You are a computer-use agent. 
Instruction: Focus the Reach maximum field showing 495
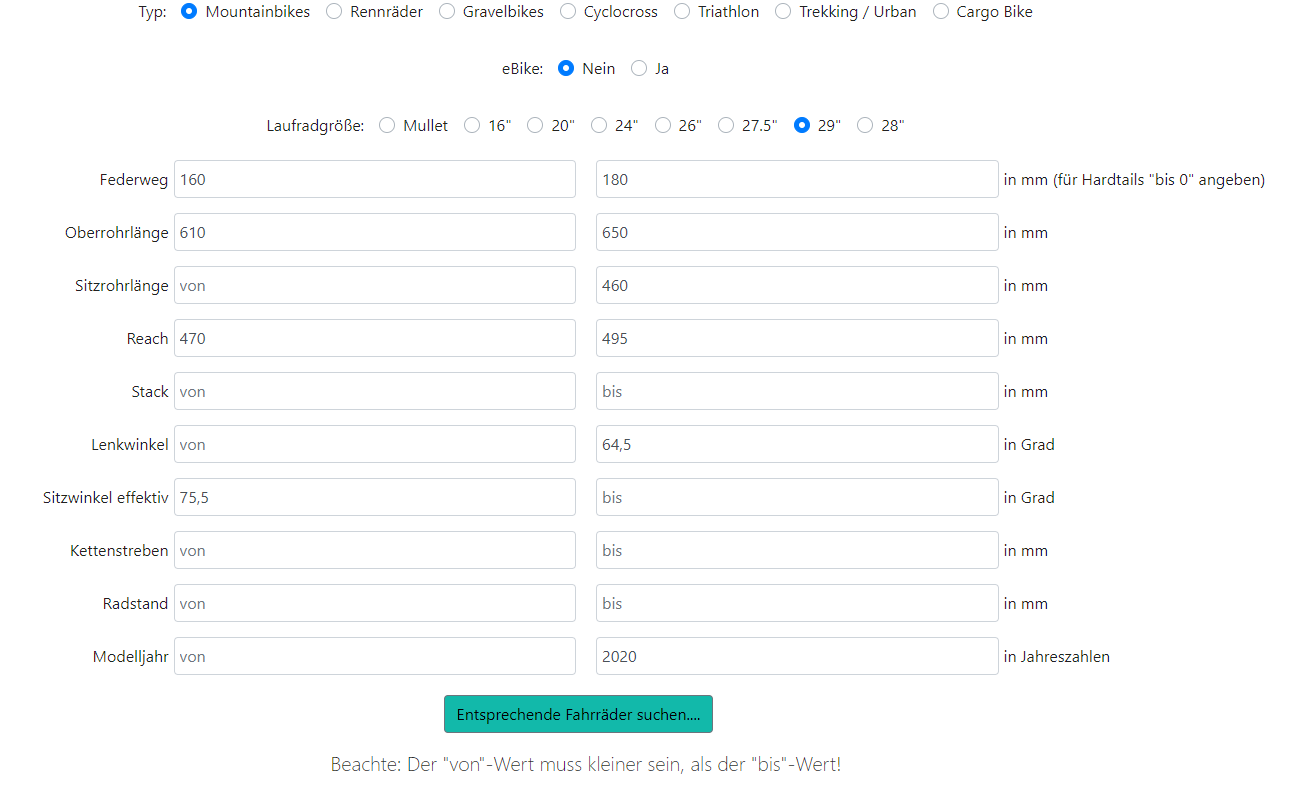(x=797, y=339)
